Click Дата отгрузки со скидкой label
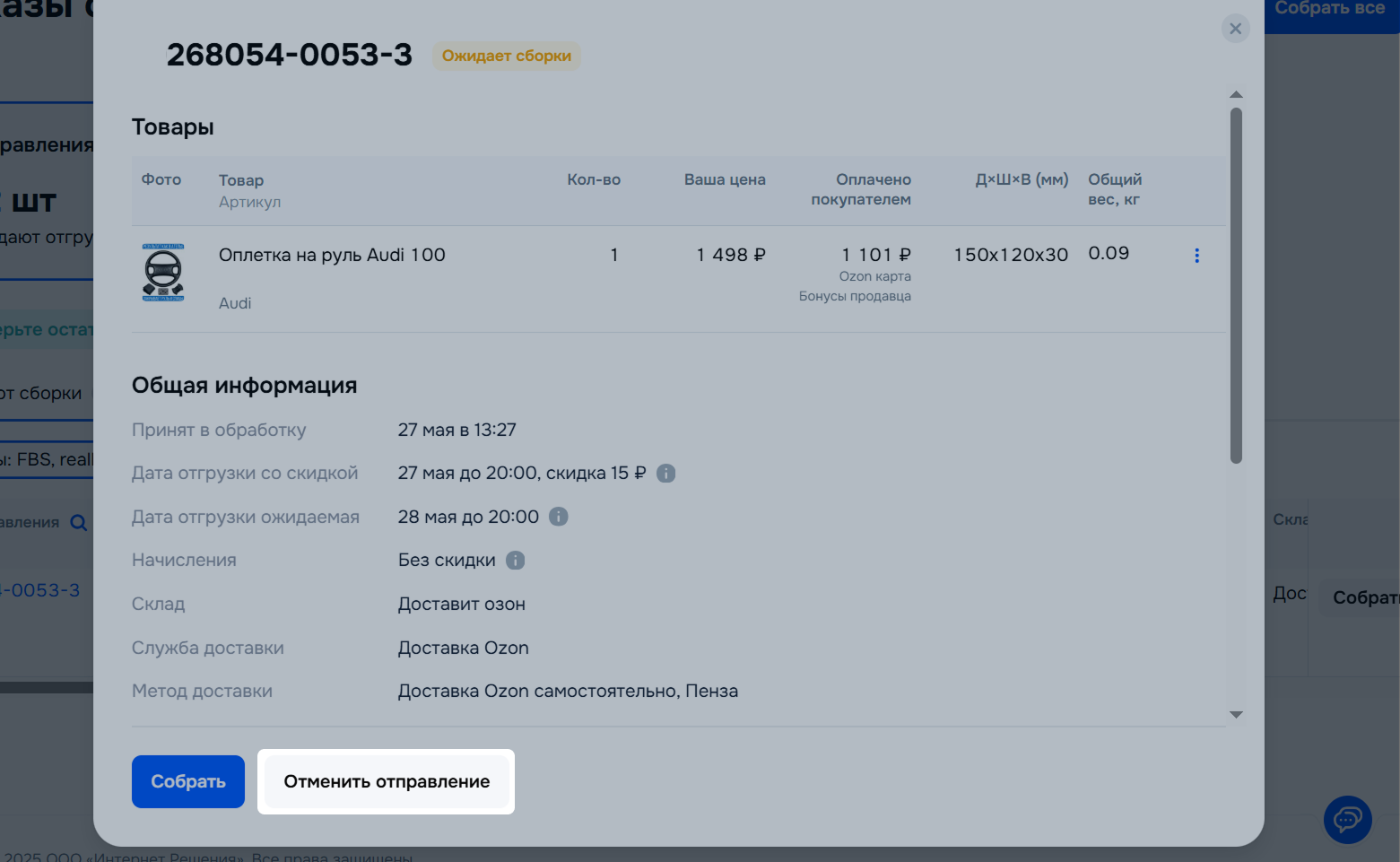Image resolution: width=1400 pixels, height=862 pixels. point(245,473)
